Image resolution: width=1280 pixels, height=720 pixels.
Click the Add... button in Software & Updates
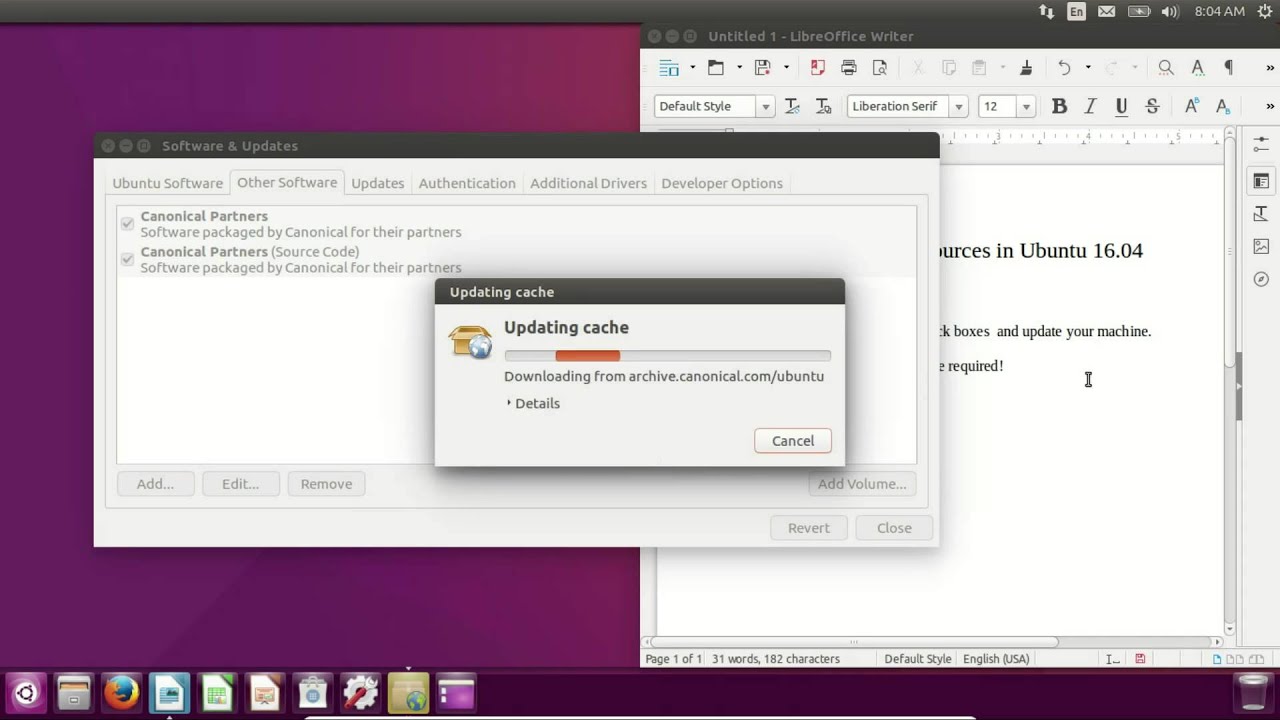(155, 484)
